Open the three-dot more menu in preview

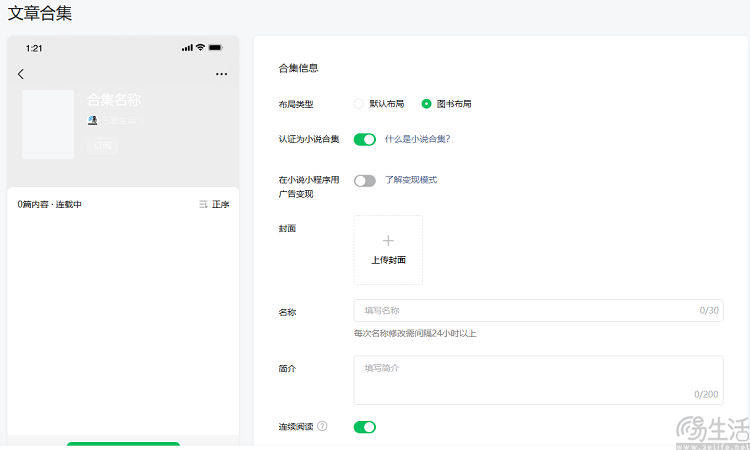[x=221, y=74]
